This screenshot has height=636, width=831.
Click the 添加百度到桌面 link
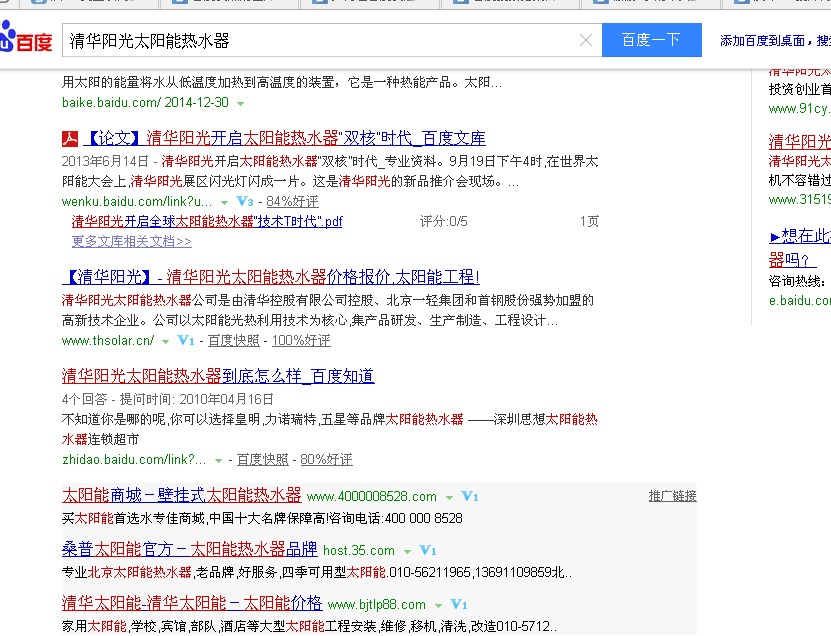point(762,41)
